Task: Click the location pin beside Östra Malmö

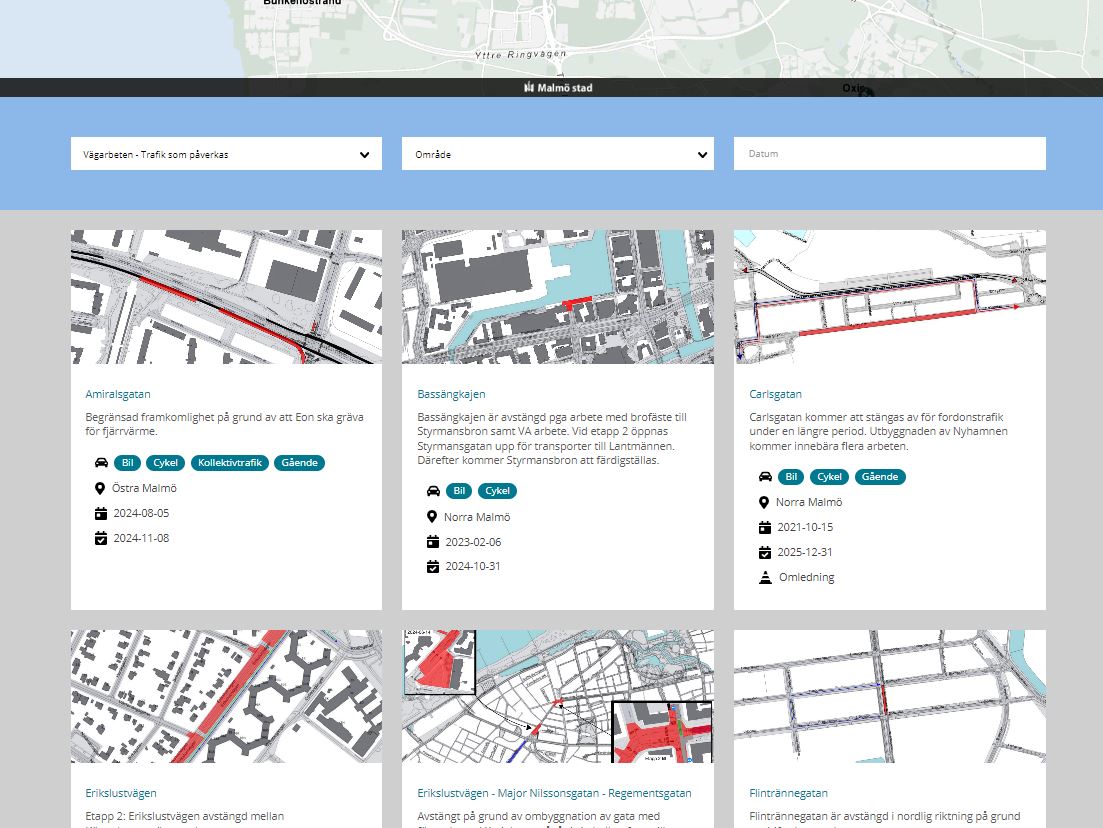Action: tap(100, 489)
